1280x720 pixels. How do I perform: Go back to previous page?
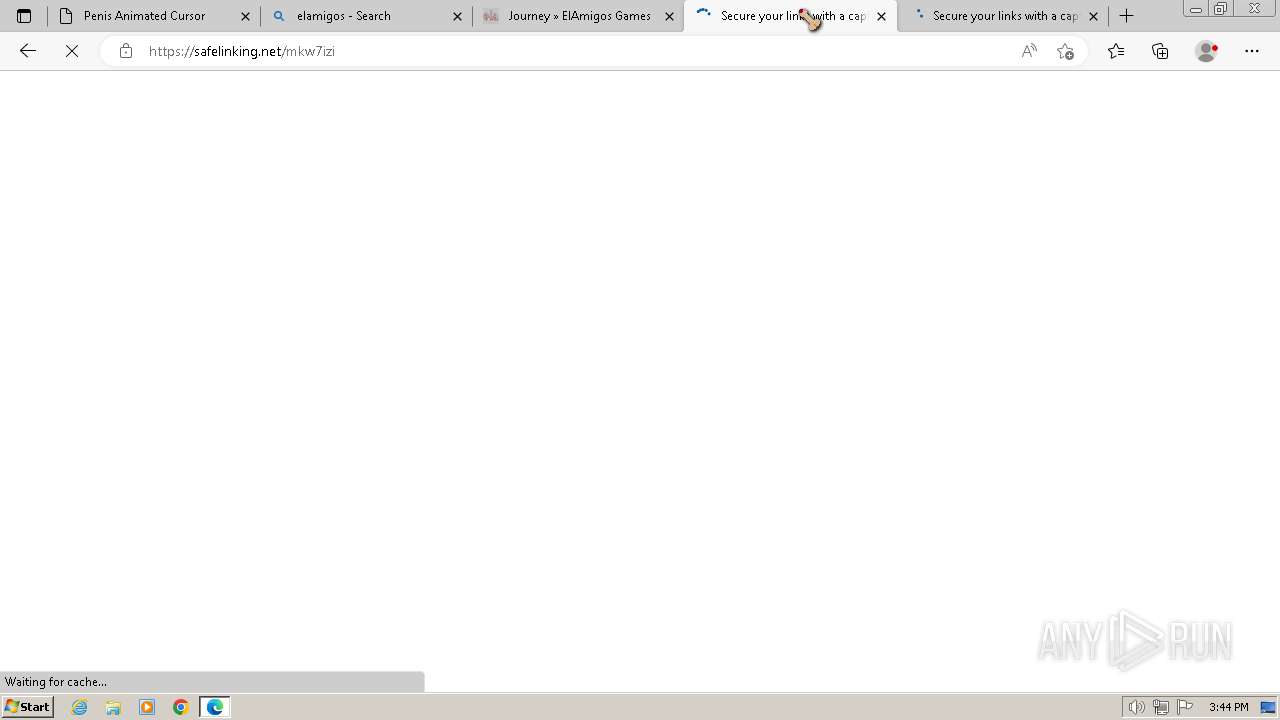(x=28, y=51)
